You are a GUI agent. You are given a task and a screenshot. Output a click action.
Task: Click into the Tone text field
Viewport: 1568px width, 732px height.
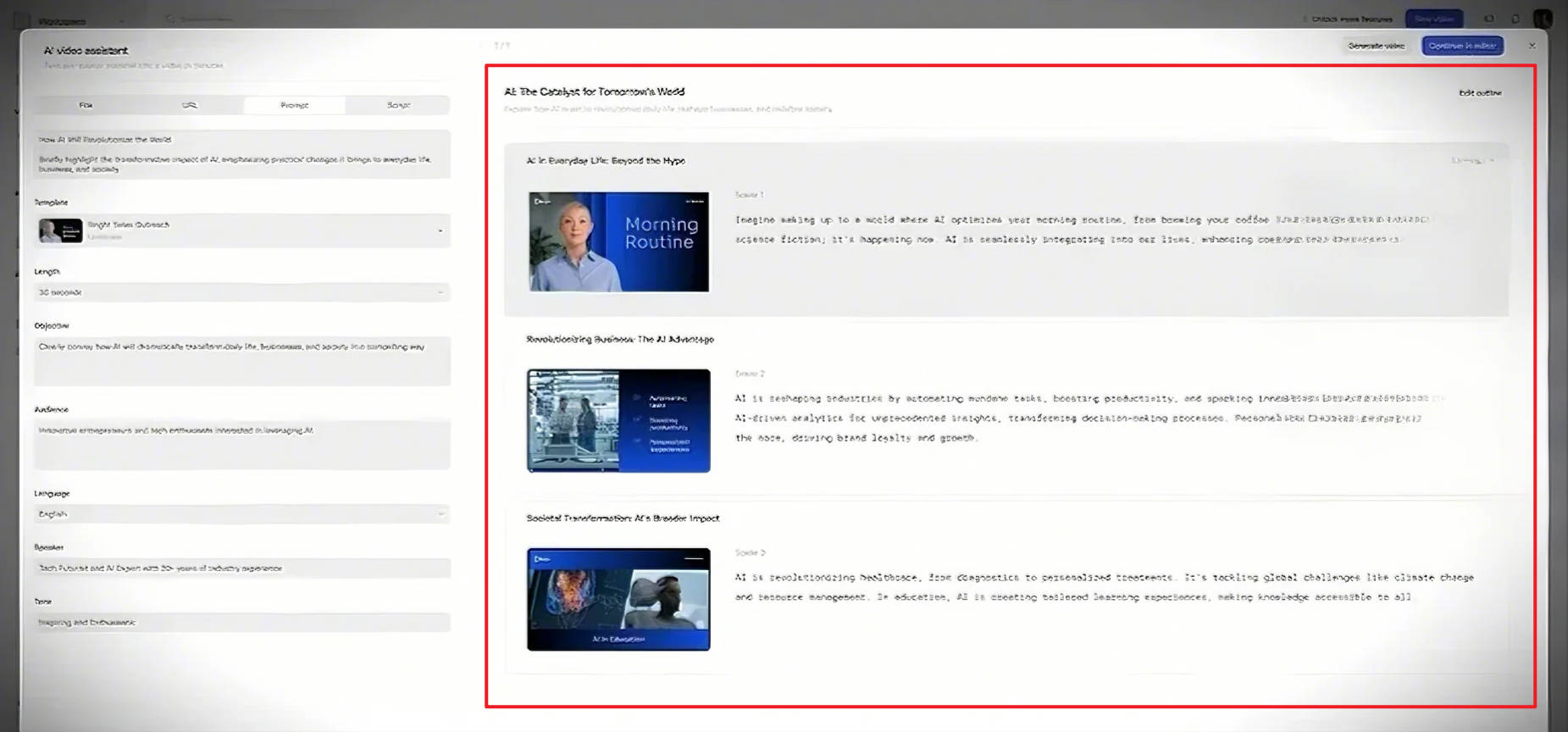pos(242,623)
